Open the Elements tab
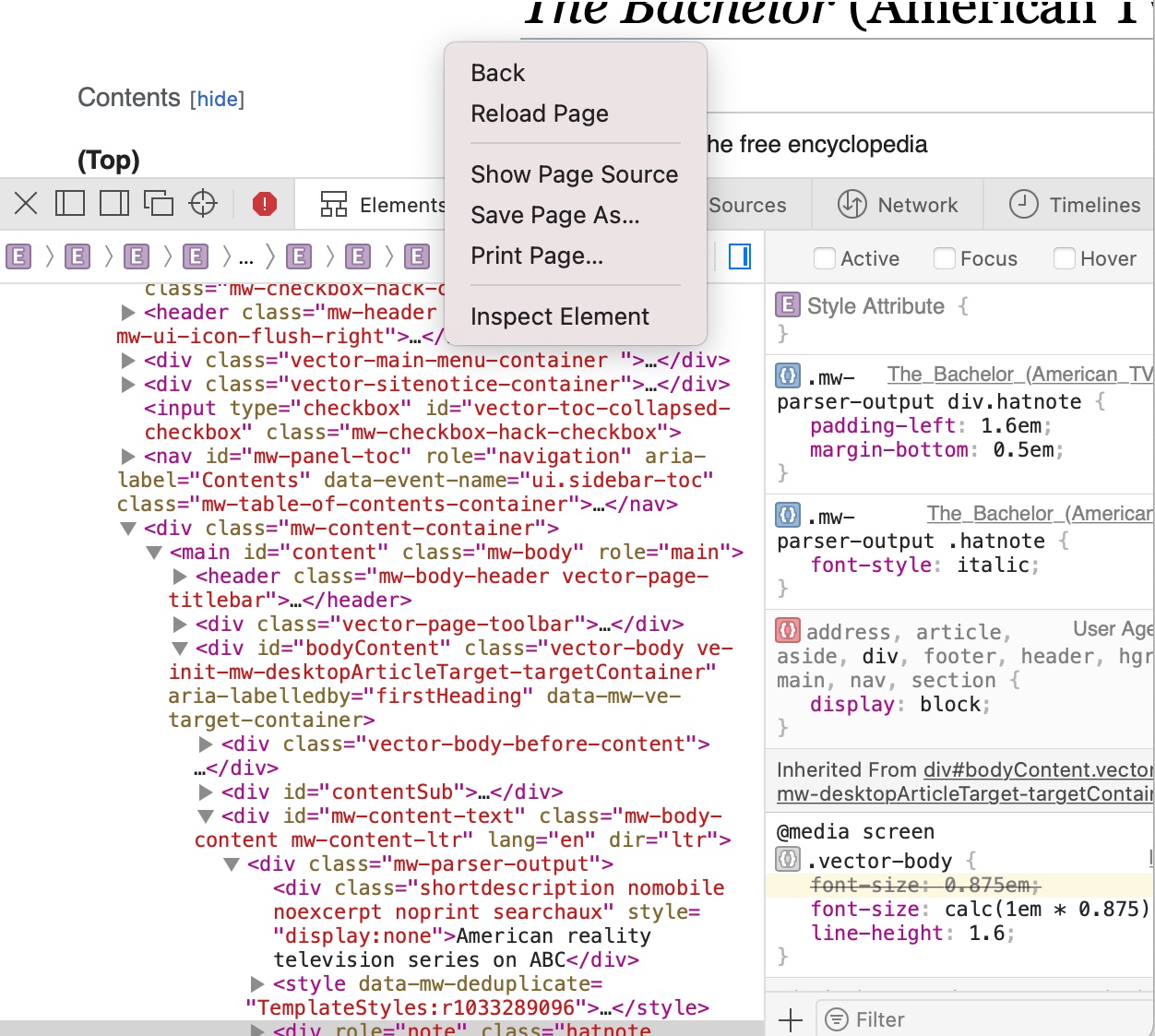This screenshot has width=1155, height=1036. (x=384, y=205)
